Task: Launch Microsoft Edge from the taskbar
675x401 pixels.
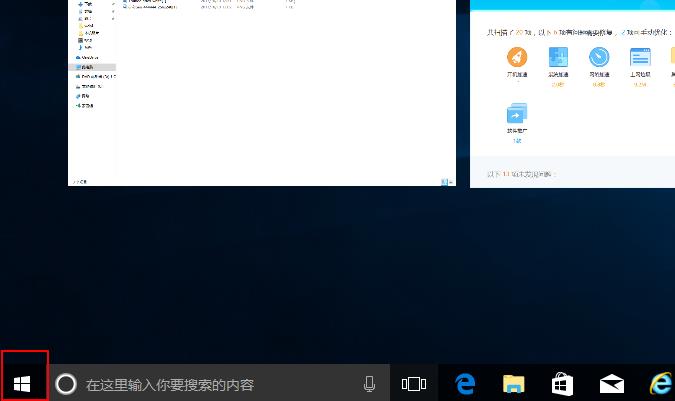Action: (465, 384)
